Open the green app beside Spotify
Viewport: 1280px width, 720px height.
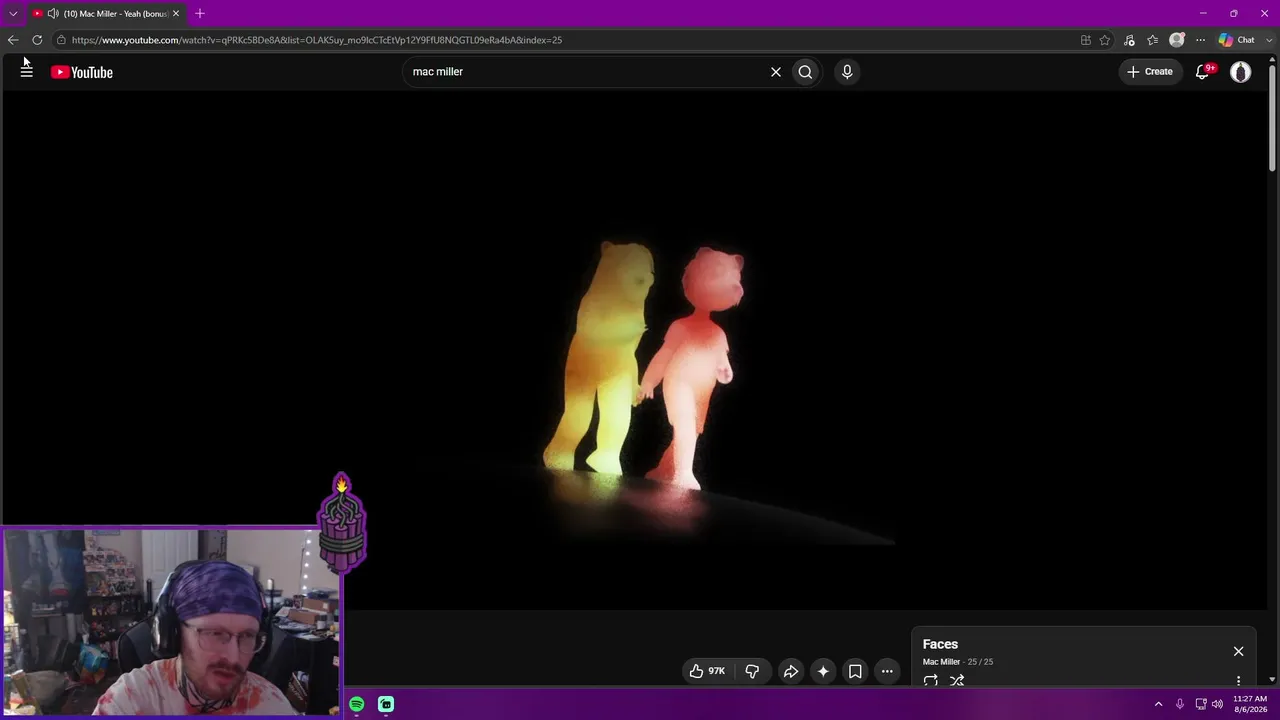pos(386,704)
